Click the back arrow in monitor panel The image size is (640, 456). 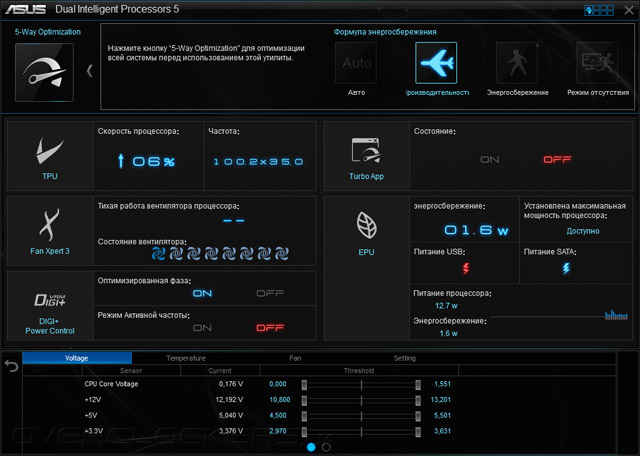point(11,365)
